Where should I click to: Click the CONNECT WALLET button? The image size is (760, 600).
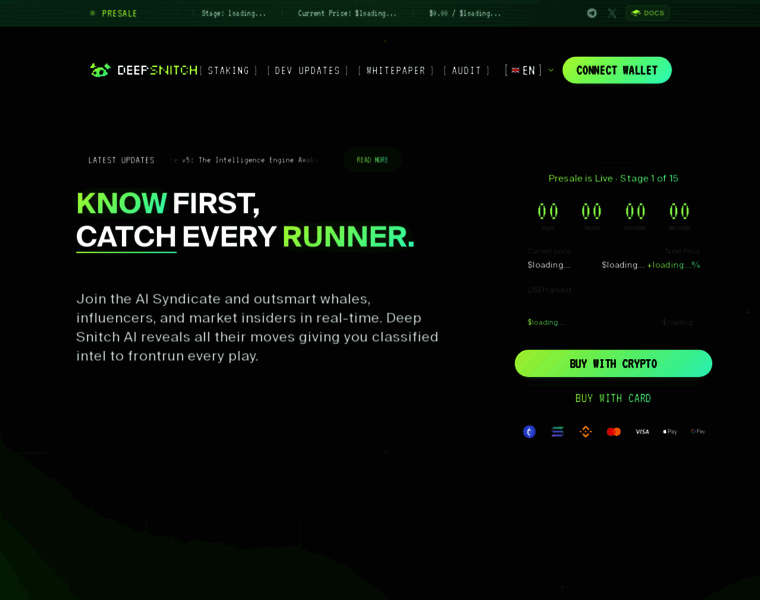point(617,70)
